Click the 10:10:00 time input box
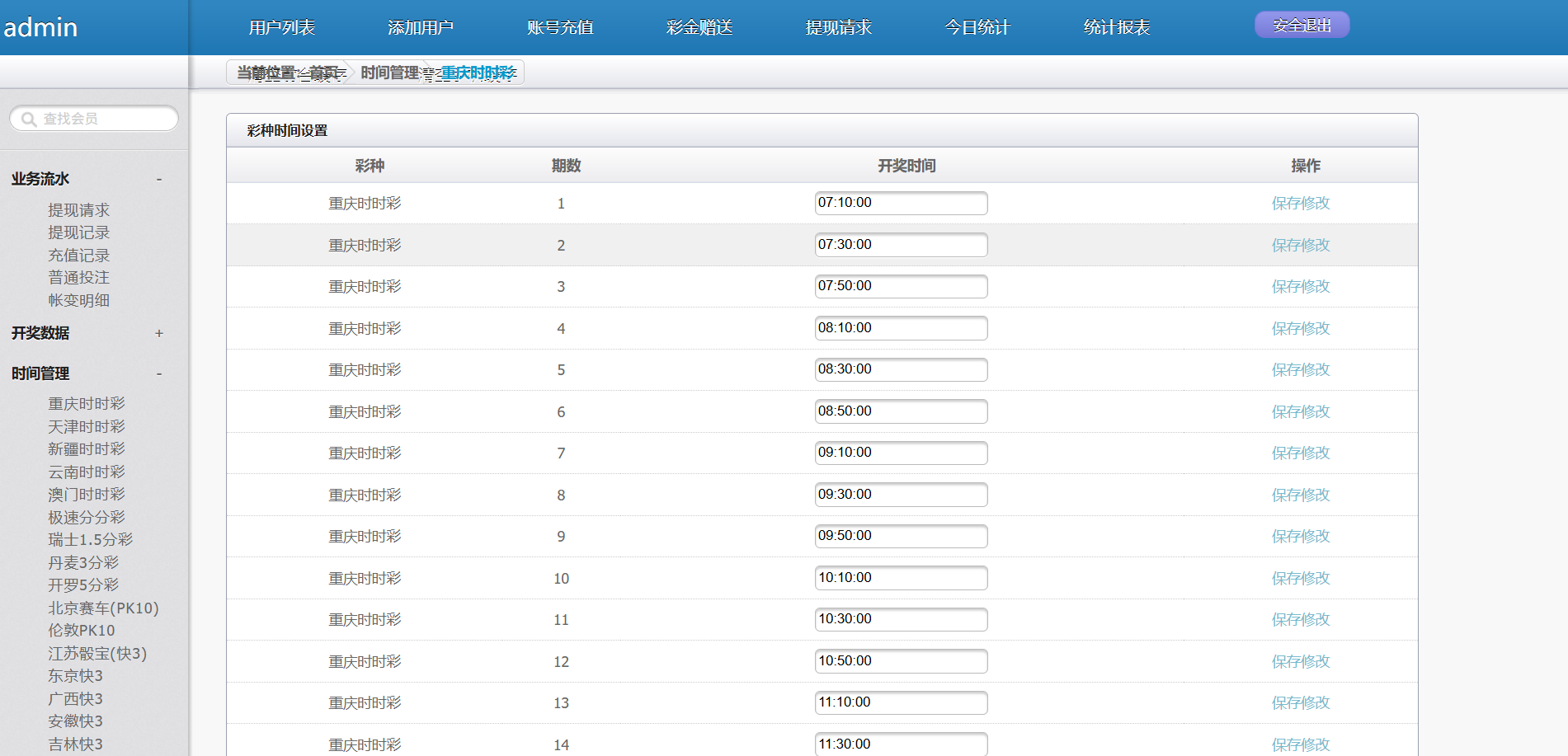Screen dimensions: 1568x756 pos(901,578)
